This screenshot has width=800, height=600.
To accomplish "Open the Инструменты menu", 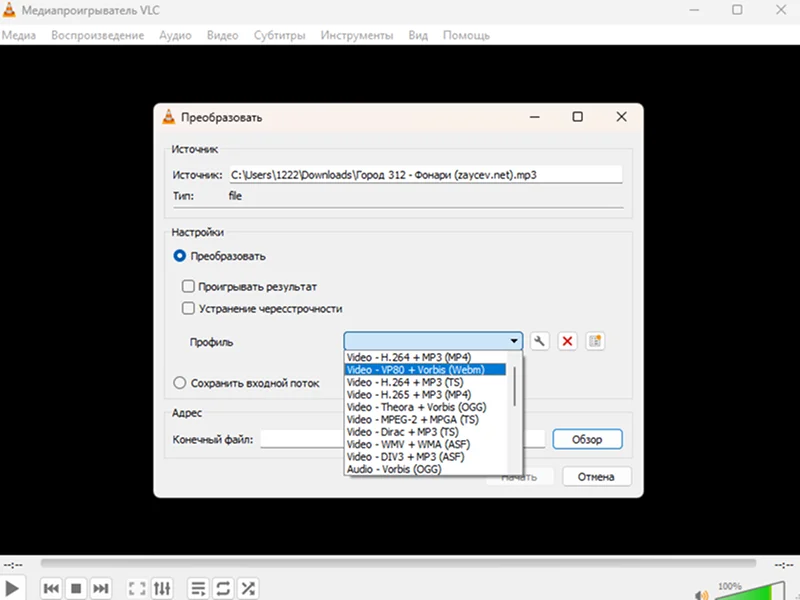I will click(357, 35).
